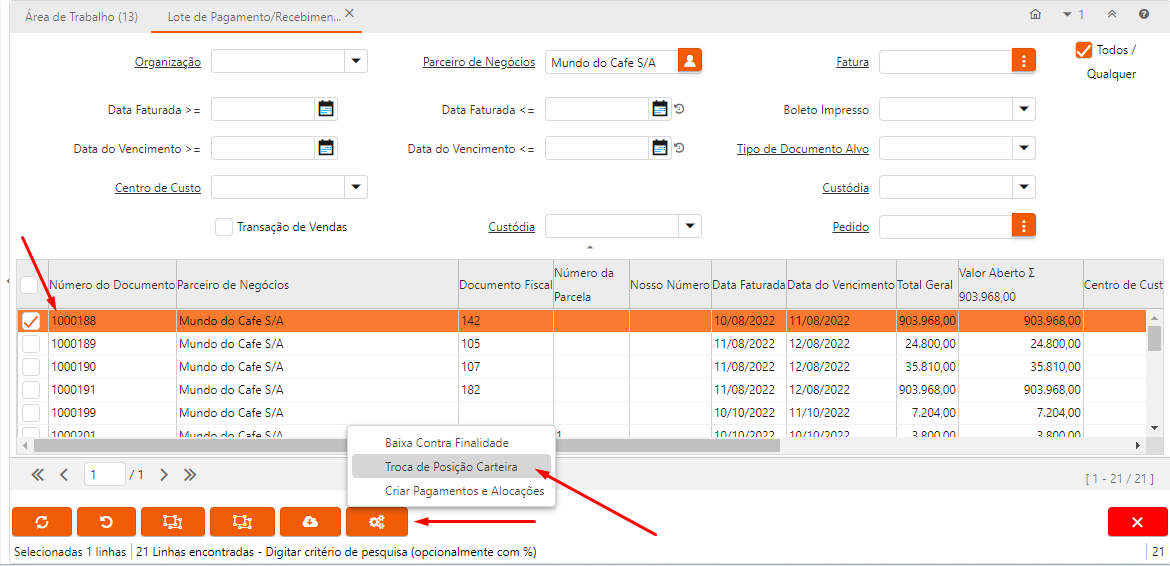Viewport: 1170px width, 566px height.
Task: Click the business partner person icon
Action: 689,61
